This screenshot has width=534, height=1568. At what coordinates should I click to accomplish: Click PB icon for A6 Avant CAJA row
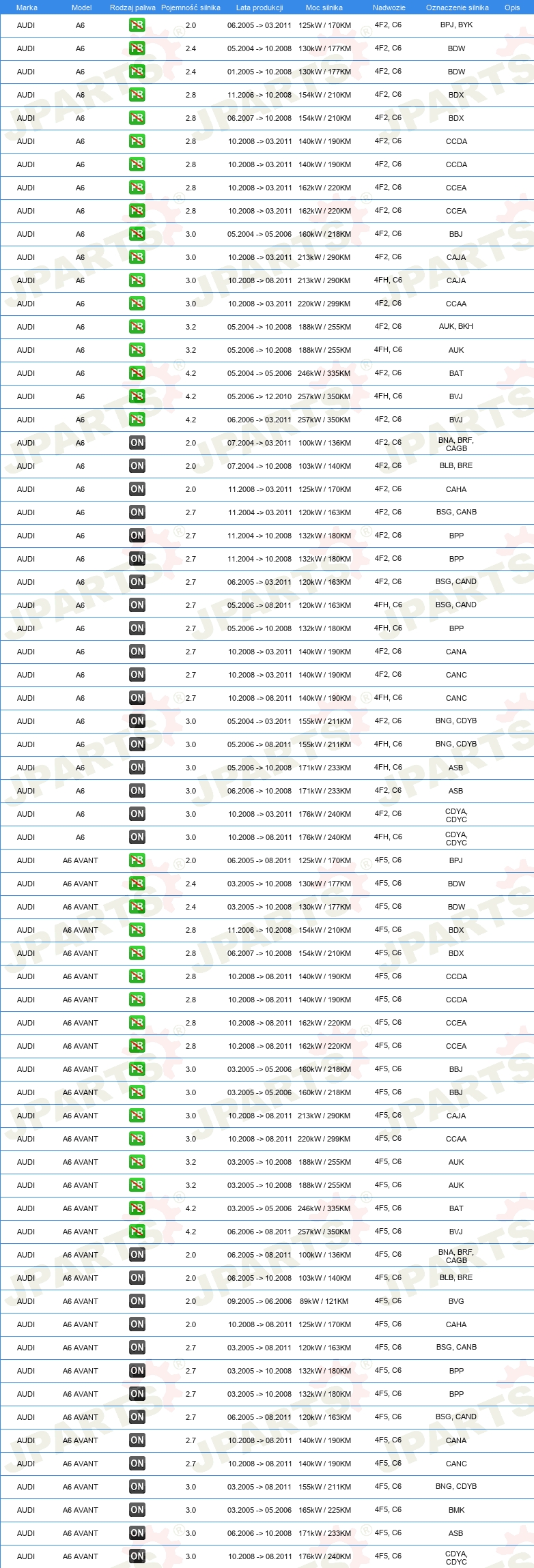137,1116
